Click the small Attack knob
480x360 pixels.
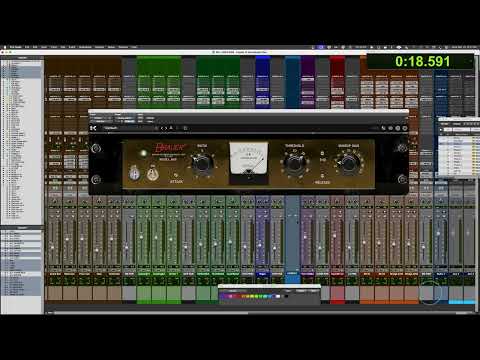(176, 175)
